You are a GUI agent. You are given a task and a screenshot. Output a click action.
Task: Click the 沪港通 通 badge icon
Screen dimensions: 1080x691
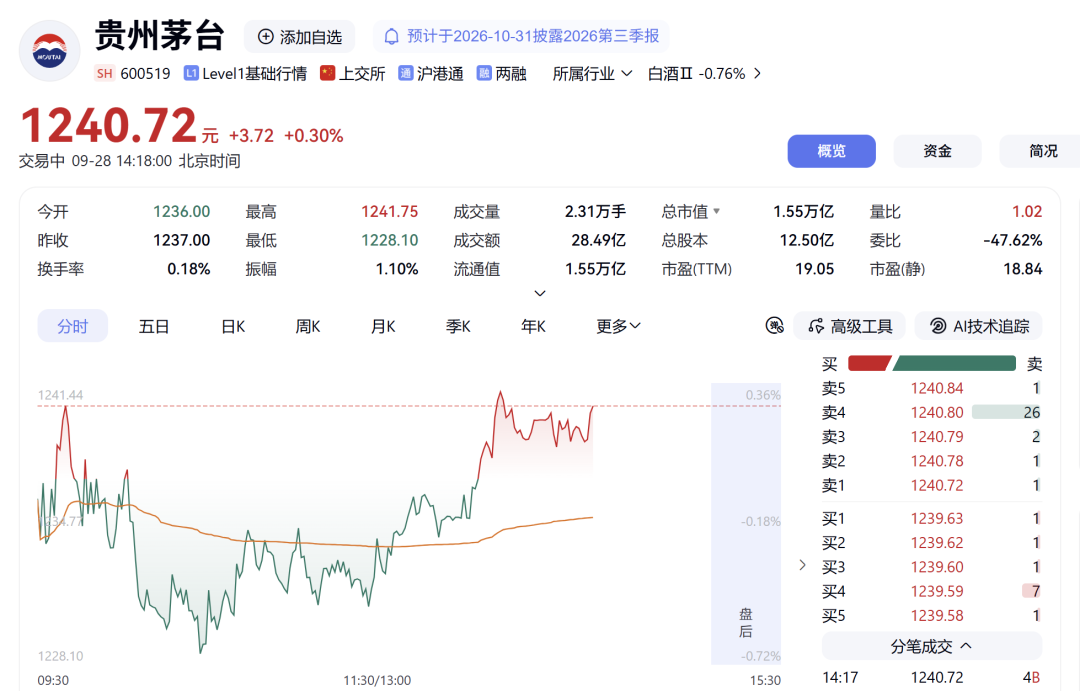(x=406, y=73)
